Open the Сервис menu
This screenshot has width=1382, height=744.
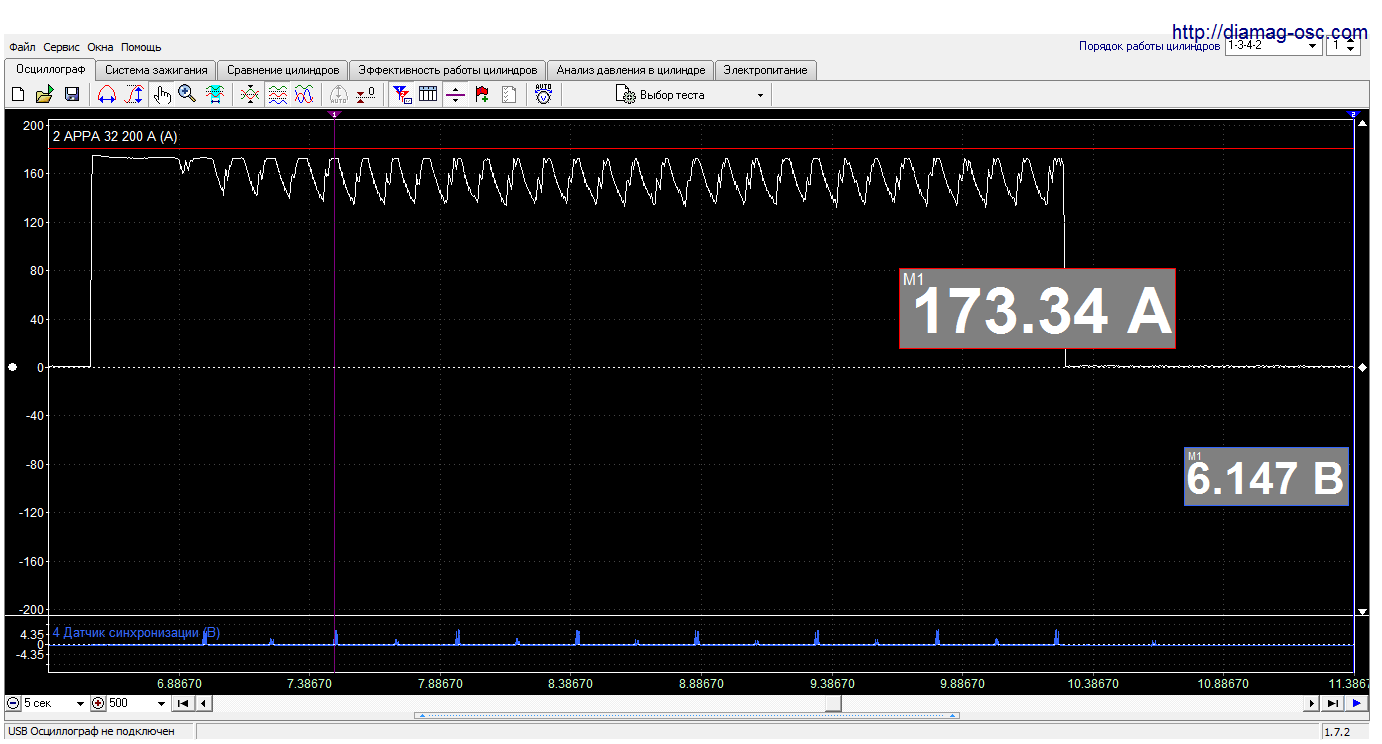(62, 47)
